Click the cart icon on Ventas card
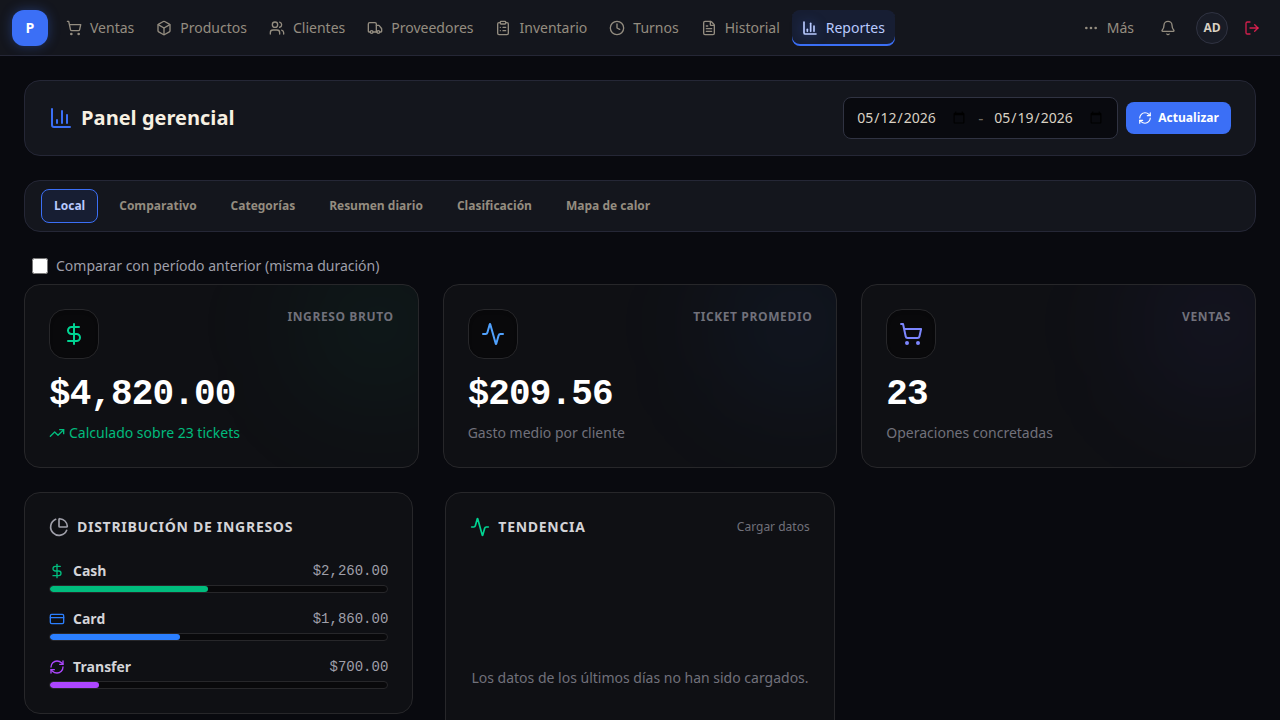This screenshot has width=1280, height=720. [x=911, y=334]
